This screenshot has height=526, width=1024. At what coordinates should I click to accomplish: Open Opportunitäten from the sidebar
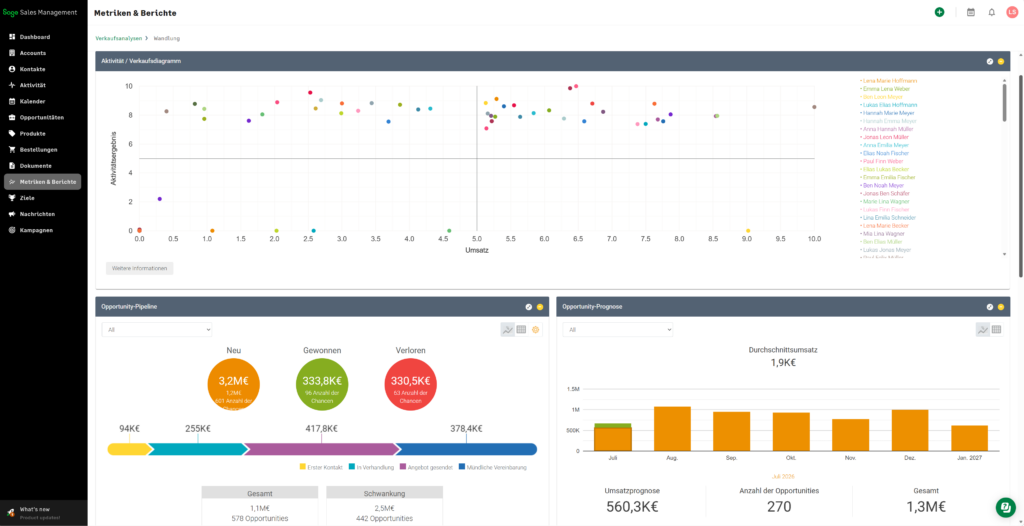42,118
